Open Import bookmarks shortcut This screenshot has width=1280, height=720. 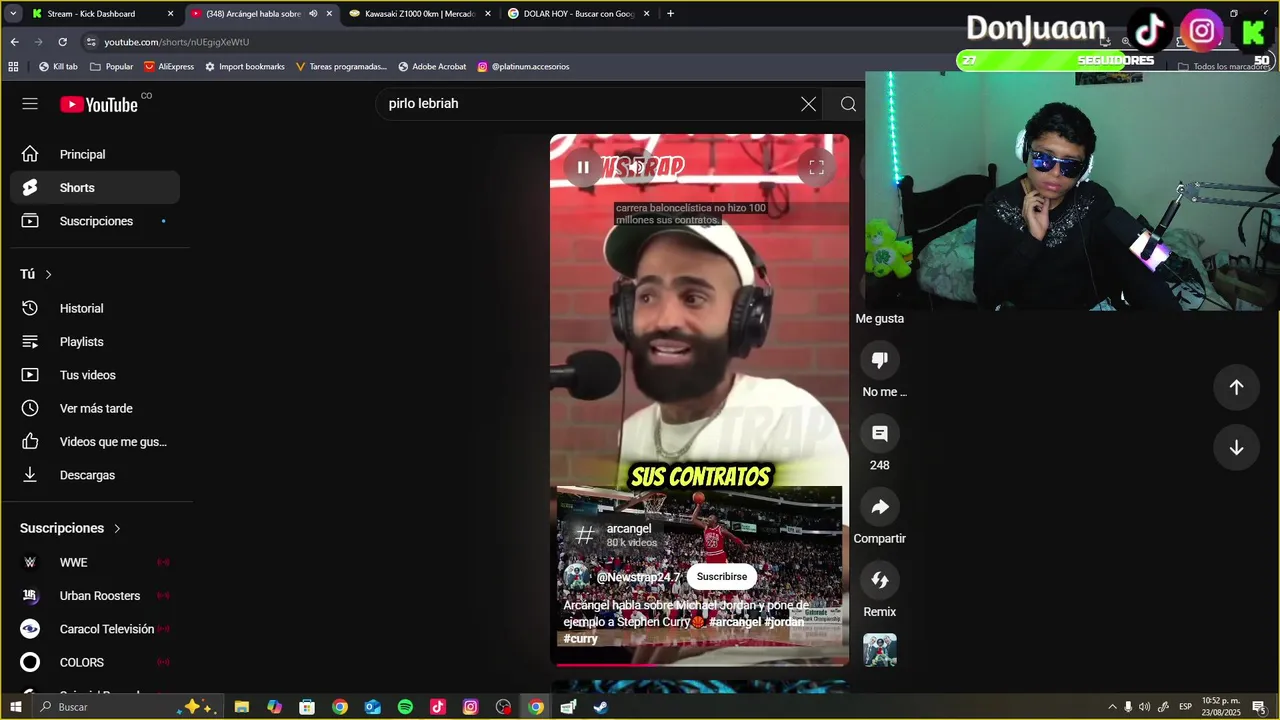coord(245,67)
